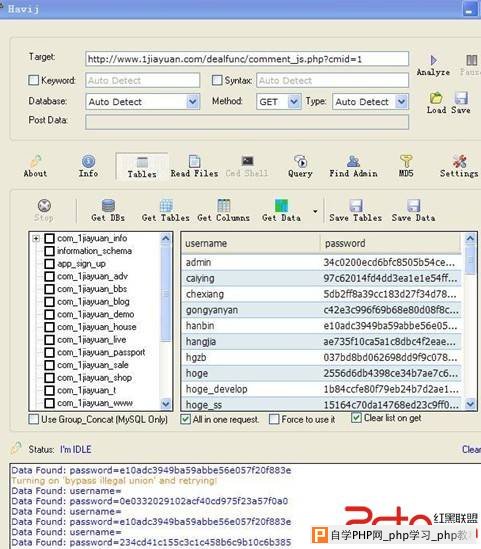Click the Target URL input field

[x=247, y=59]
